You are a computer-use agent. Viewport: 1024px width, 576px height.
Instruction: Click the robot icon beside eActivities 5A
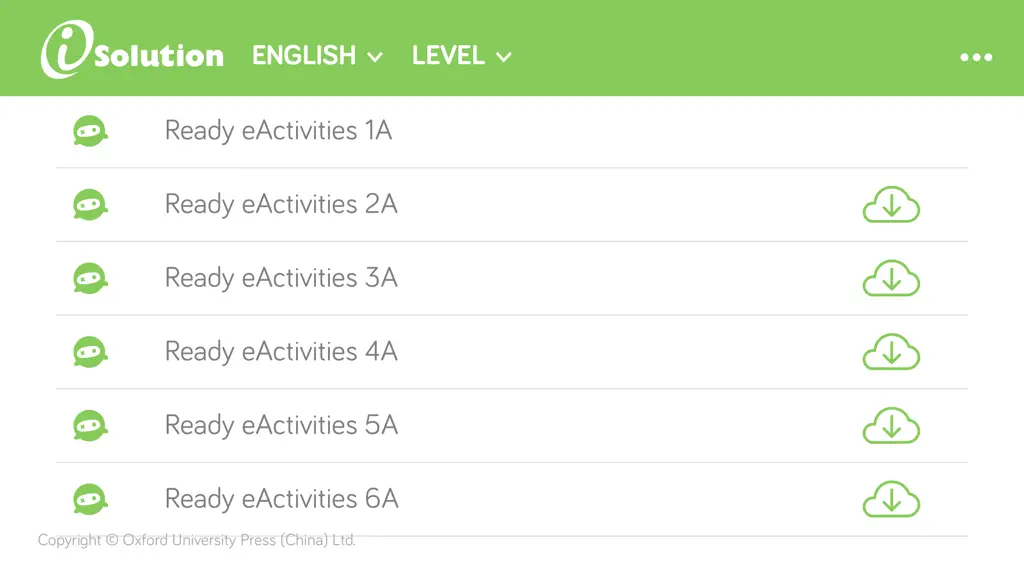[x=90, y=426]
